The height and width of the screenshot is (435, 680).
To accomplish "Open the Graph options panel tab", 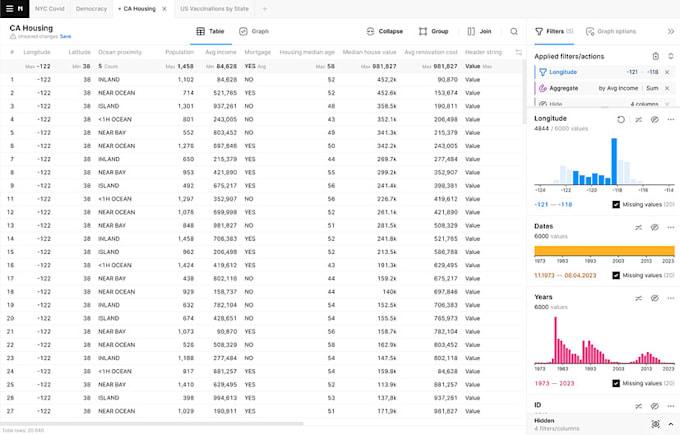I will pyautogui.click(x=611, y=31).
